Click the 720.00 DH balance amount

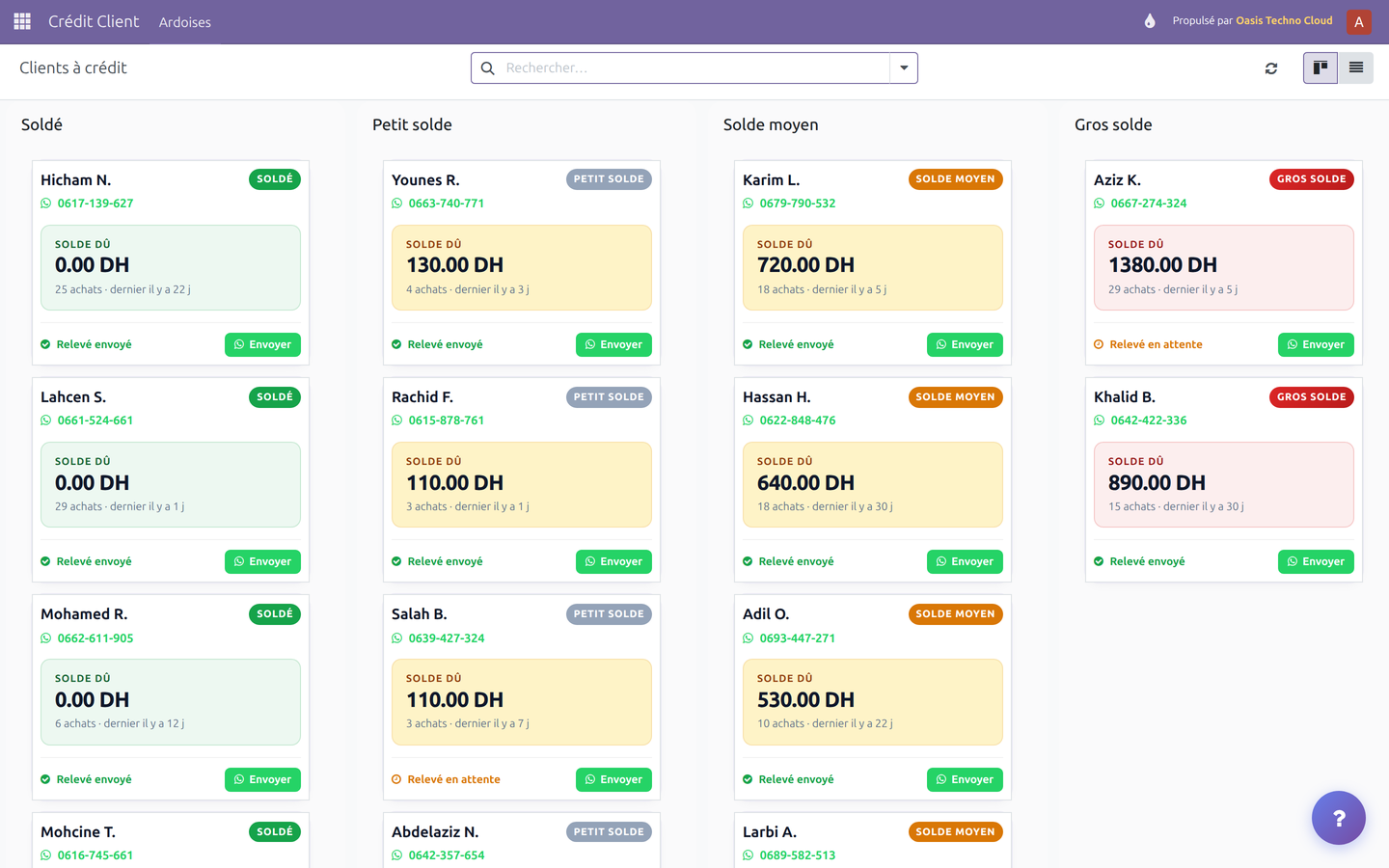[x=805, y=265]
